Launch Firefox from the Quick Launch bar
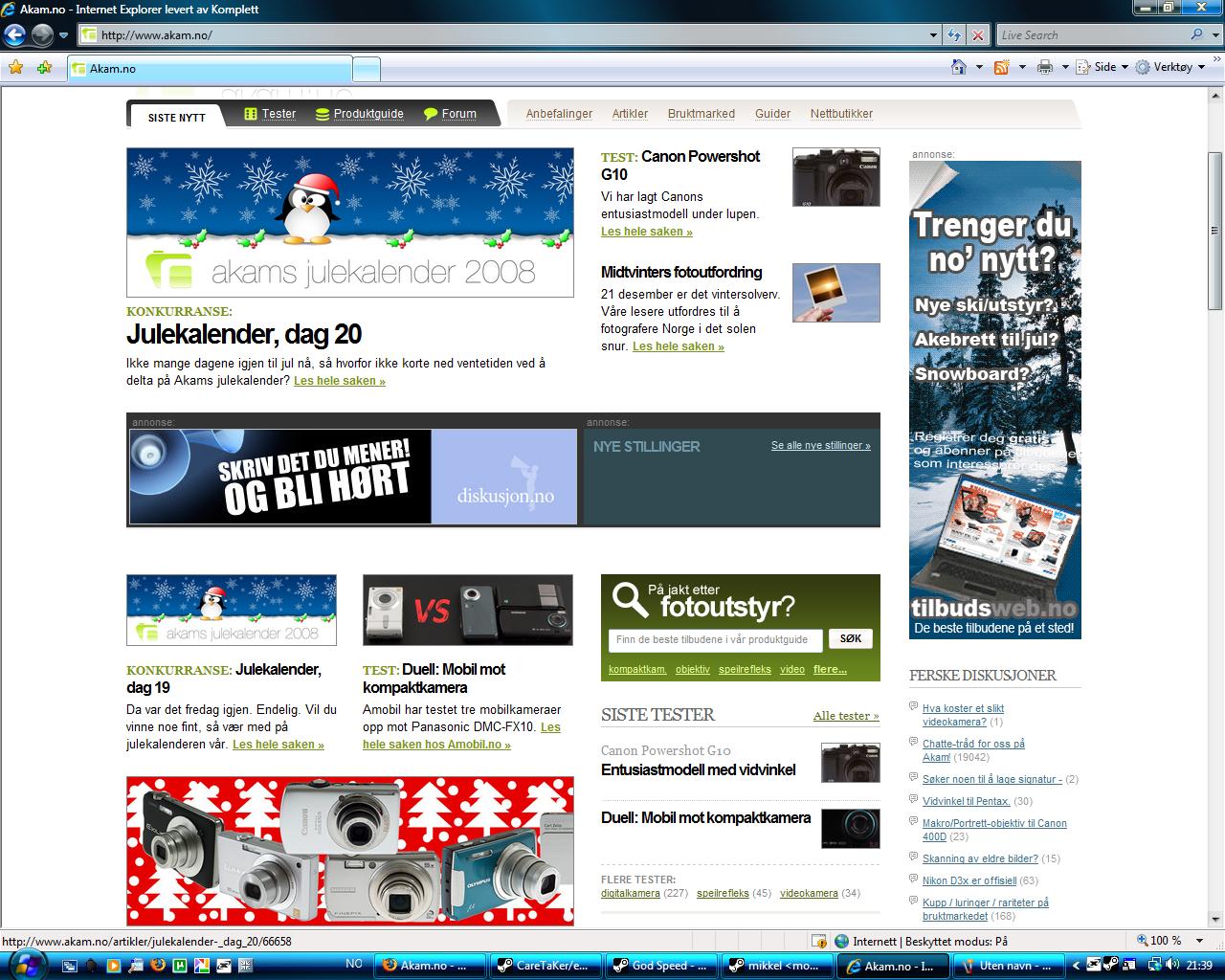Image resolution: width=1225 pixels, height=980 pixels. point(157,966)
